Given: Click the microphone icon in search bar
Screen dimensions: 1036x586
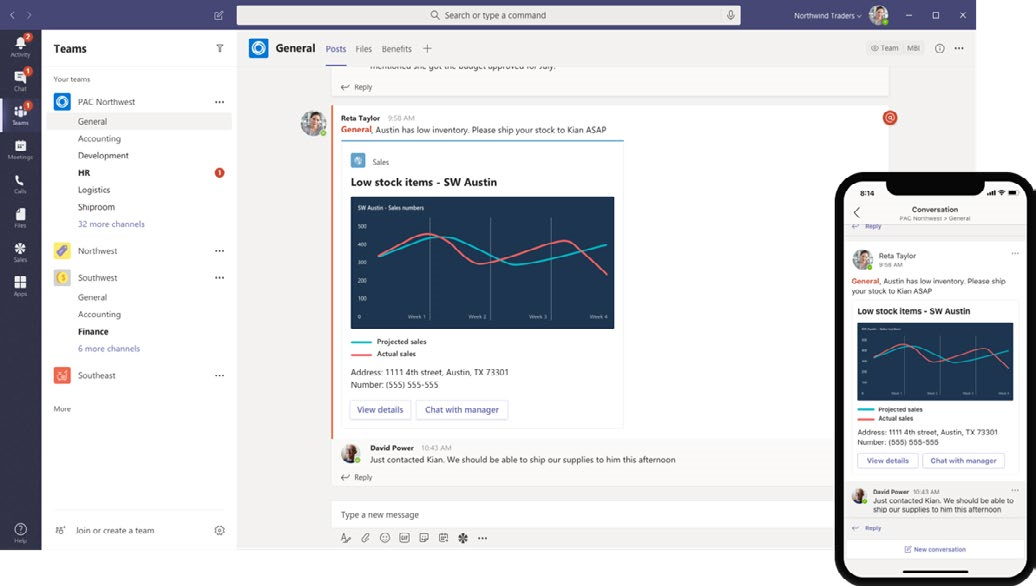Looking at the screenshot, I should pos(730,15).
